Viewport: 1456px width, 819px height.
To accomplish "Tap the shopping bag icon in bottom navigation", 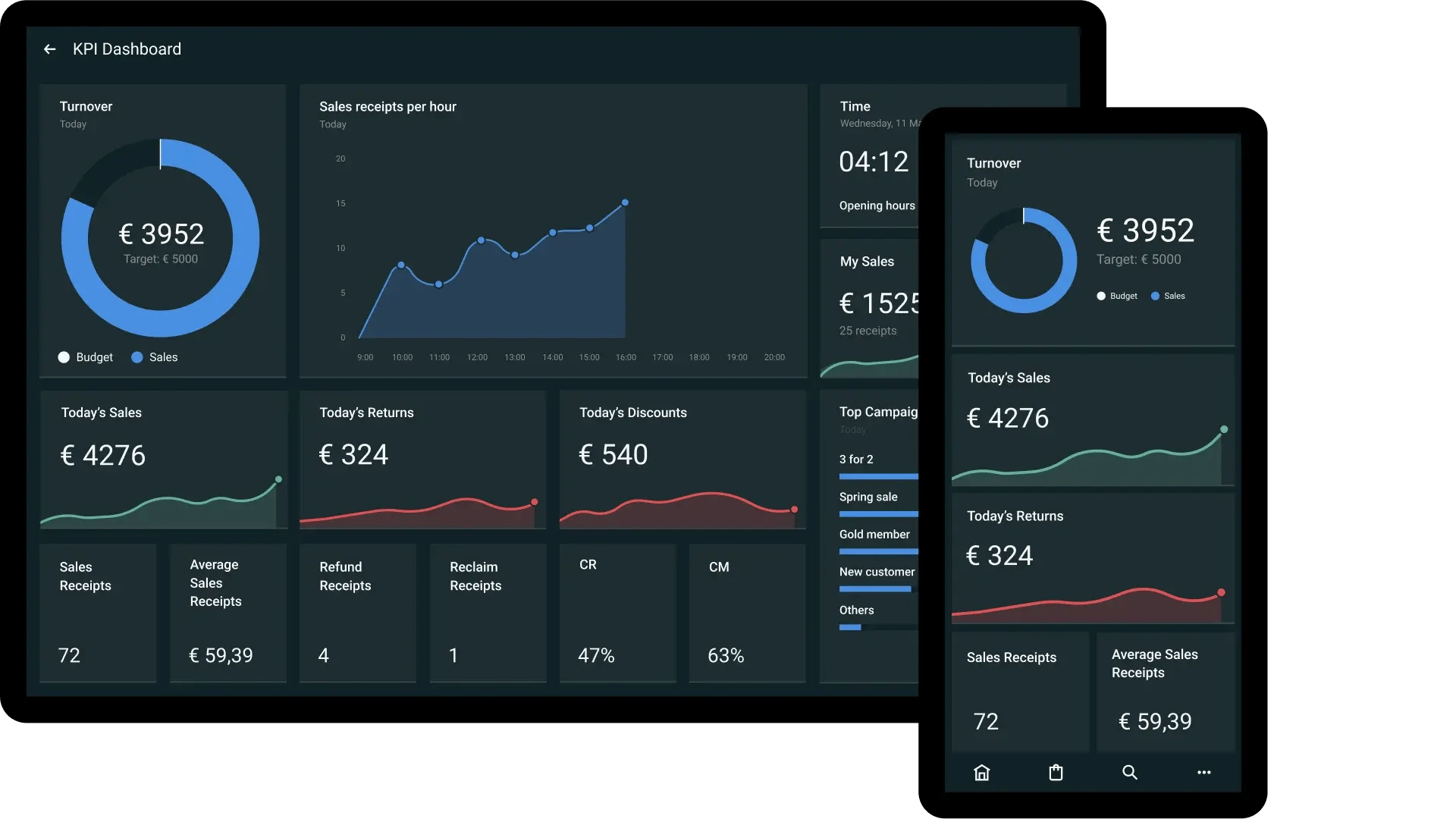I will [x=1056, y=772].
